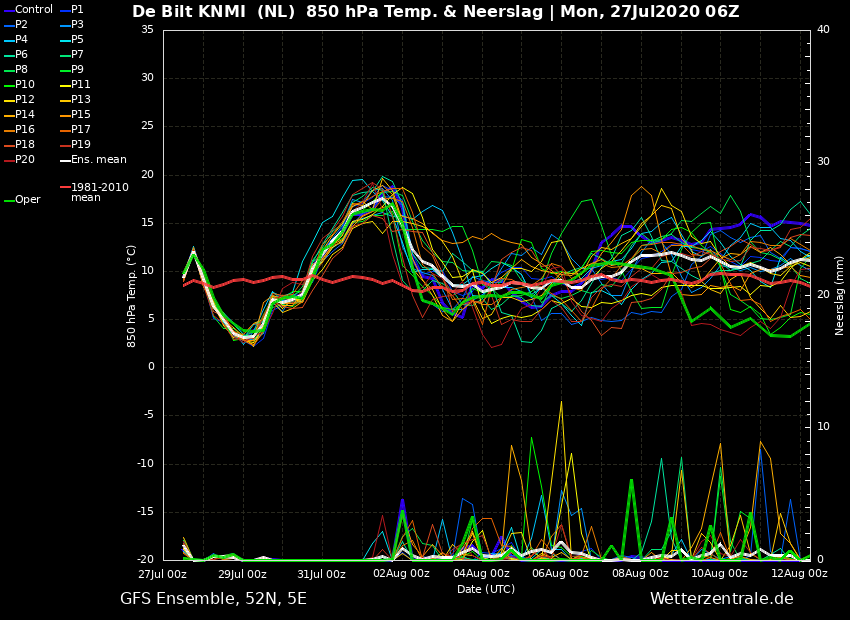Click the 12Aug 00z axis tick label
The image size is (850, 620).
pyautogui.click(x=799, y=574)
